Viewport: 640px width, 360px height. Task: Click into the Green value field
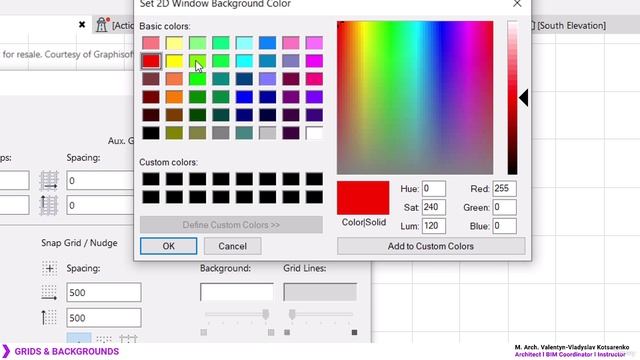click(x=504, y=207)
